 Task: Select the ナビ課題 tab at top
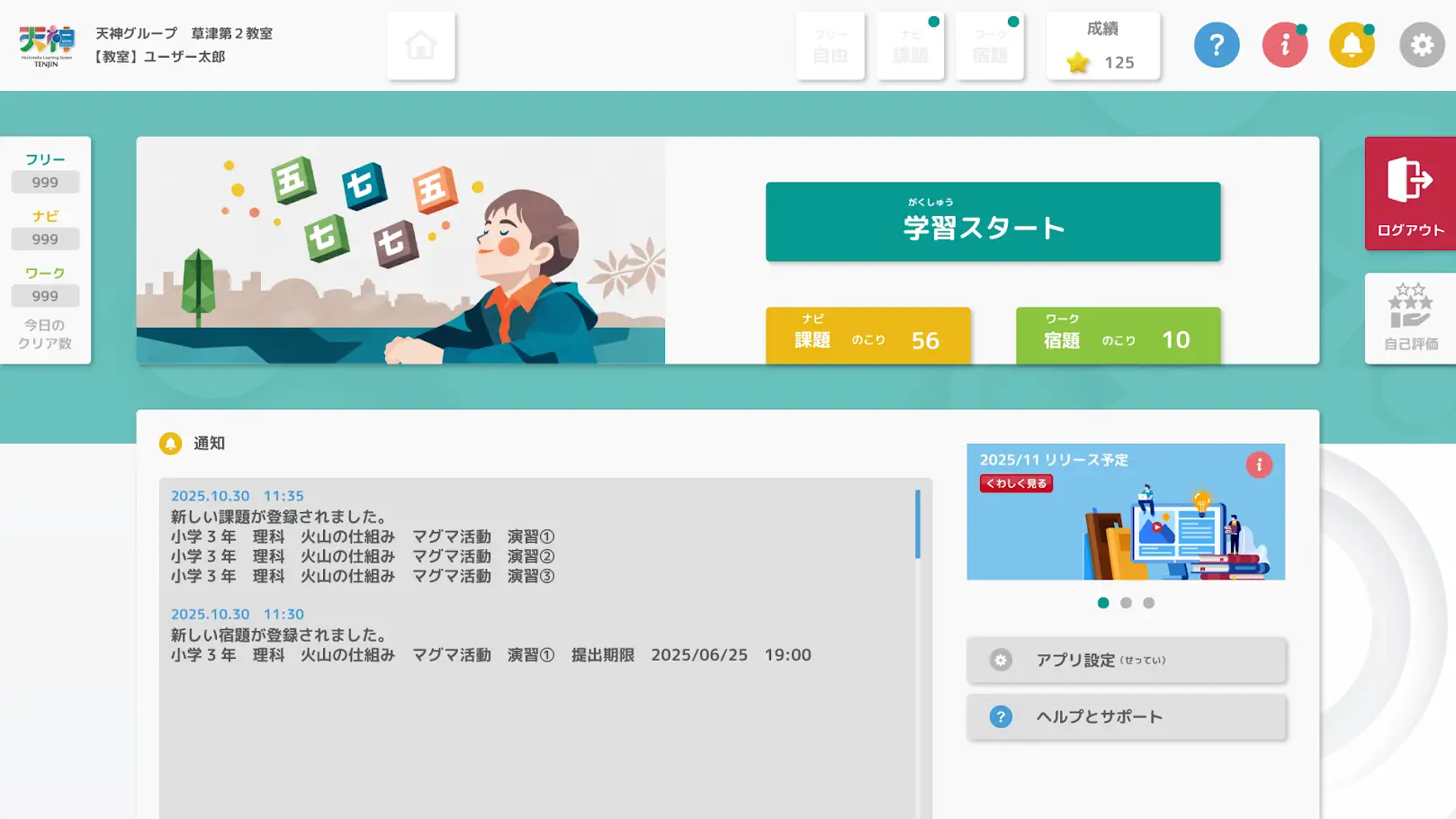[x=910, y=45]
